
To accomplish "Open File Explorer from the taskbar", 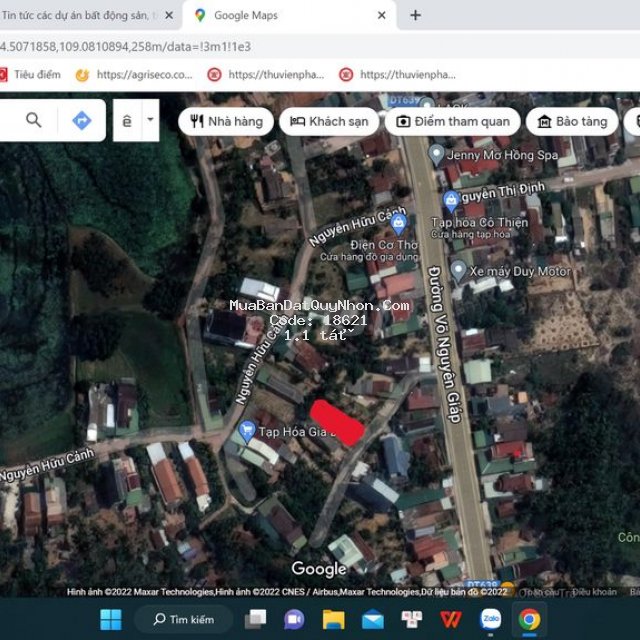I will coord(333,619).
